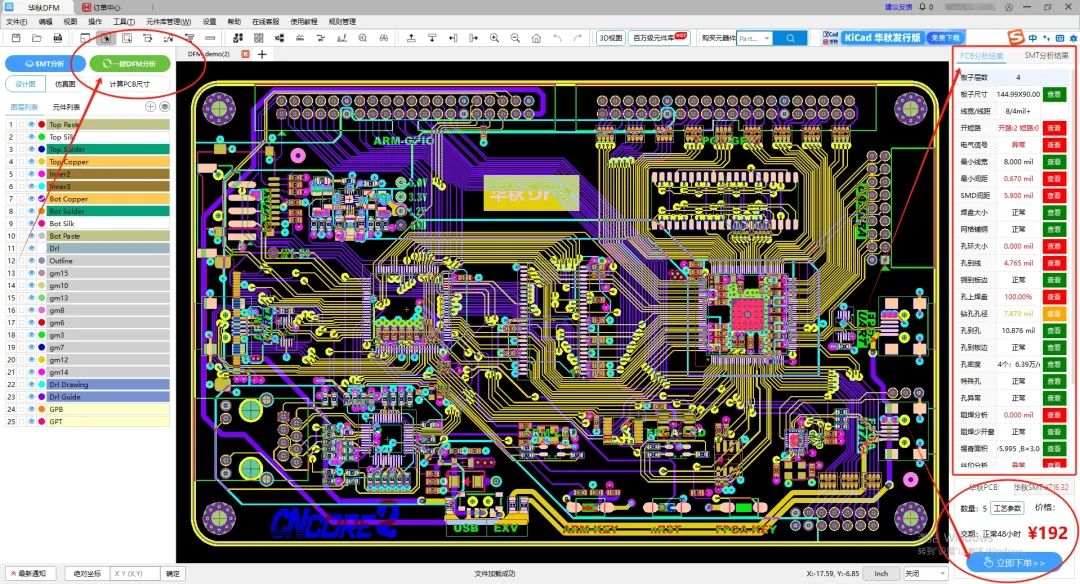Open the 工具 menu
Viewport: 1080px width, 584px height.
tap(123, 21)
